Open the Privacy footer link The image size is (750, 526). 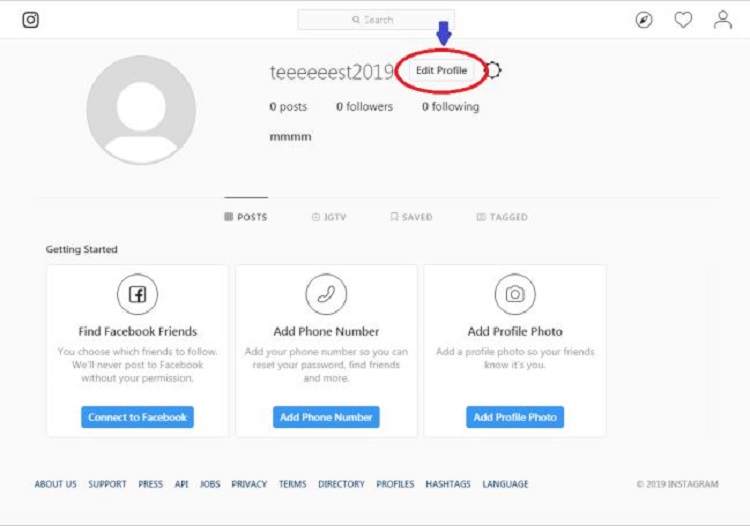pos(249,484)
